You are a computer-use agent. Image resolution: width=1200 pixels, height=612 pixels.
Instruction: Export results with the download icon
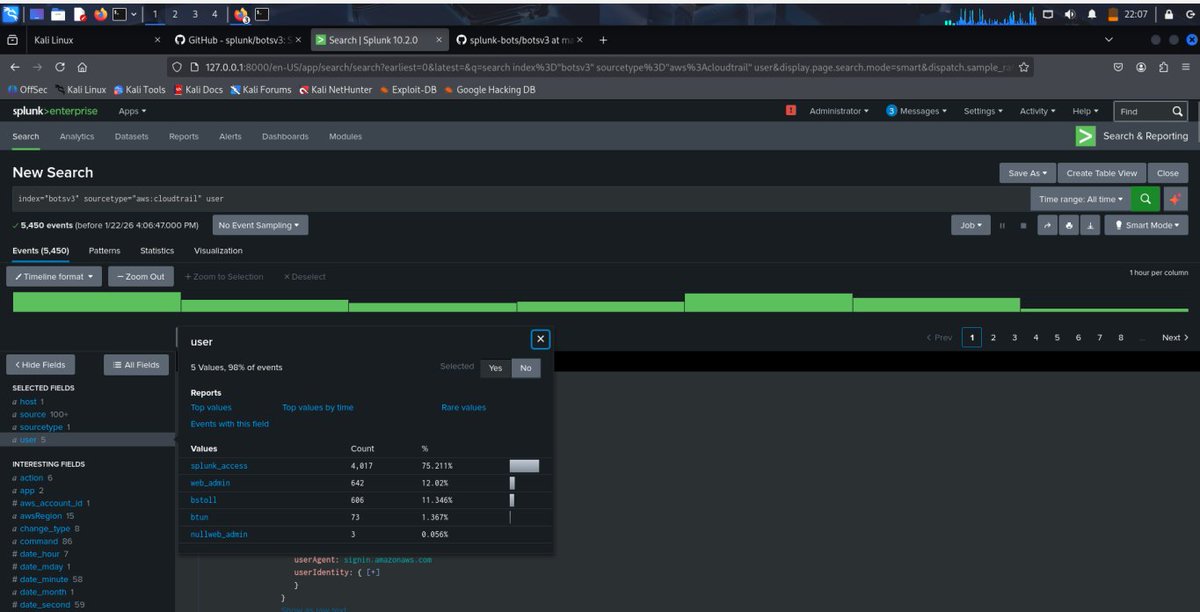coord(1090,226)
